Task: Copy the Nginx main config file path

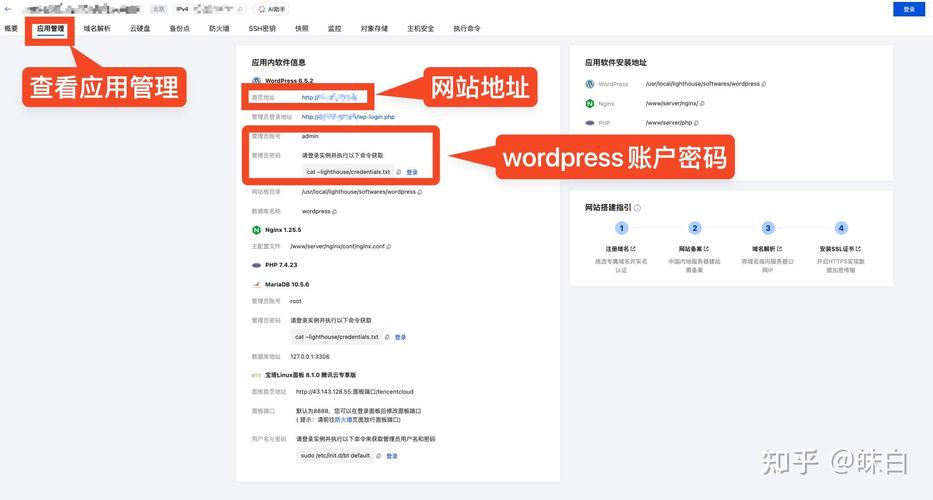Action: [388, 246]
